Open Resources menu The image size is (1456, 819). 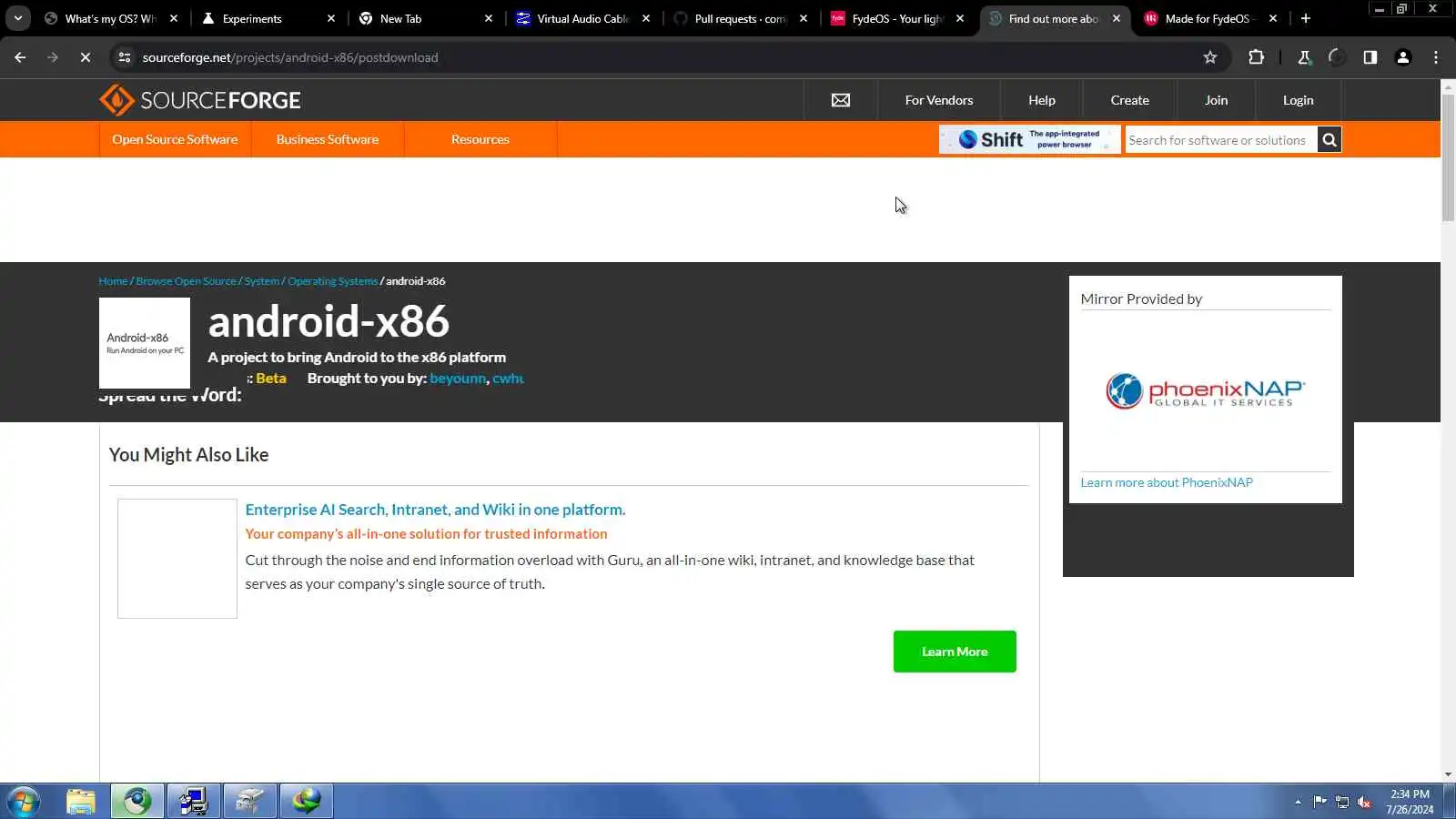click(x=480, y=139)
